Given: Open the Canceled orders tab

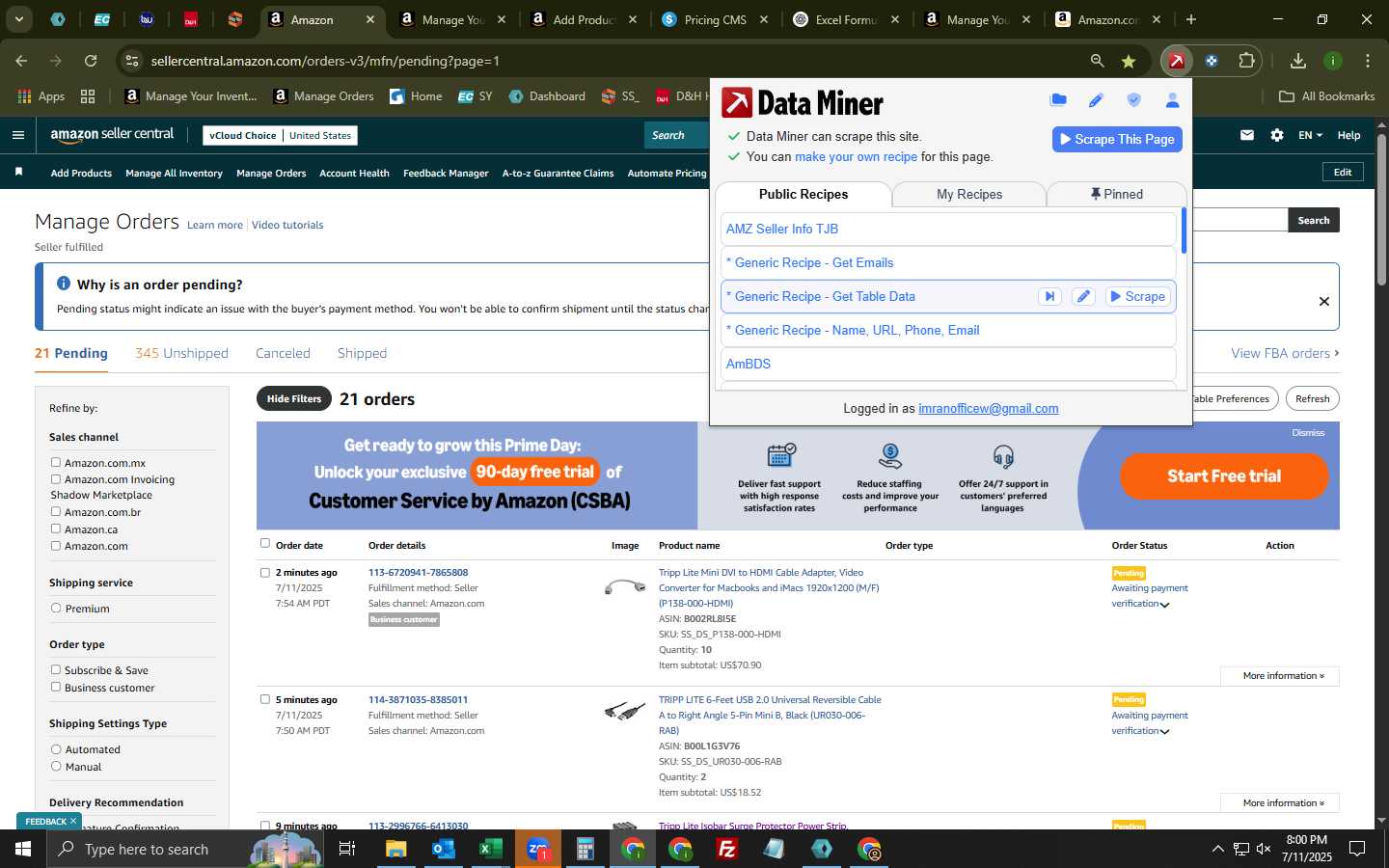Looking at the screenshot, I should 283,353.
